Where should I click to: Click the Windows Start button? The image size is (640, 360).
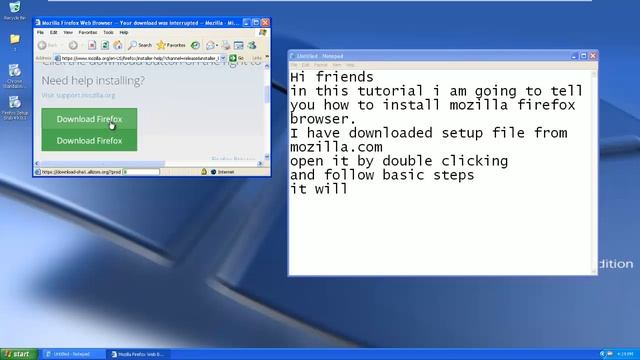pos(19,354)
